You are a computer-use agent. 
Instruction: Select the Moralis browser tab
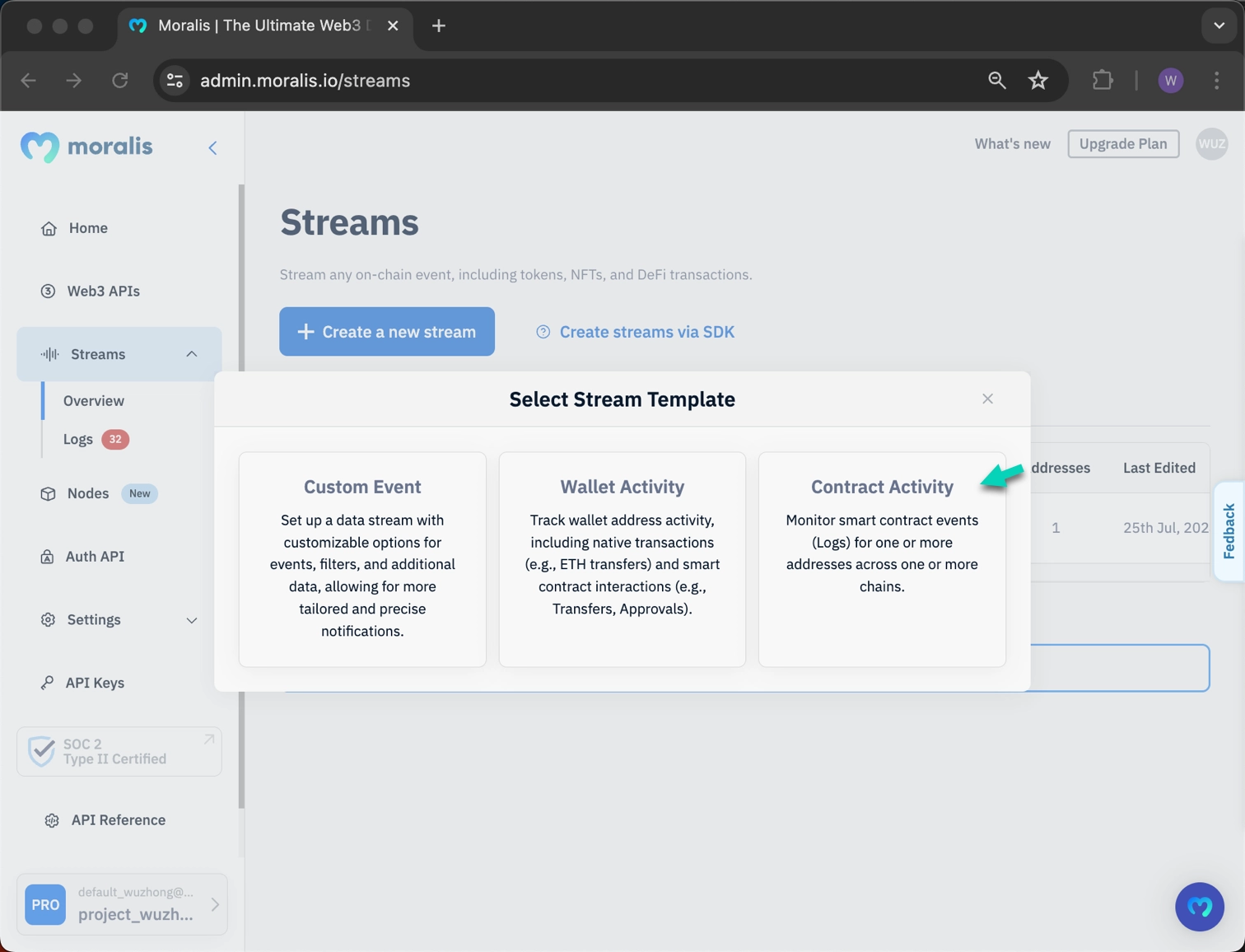click(265, 26)
